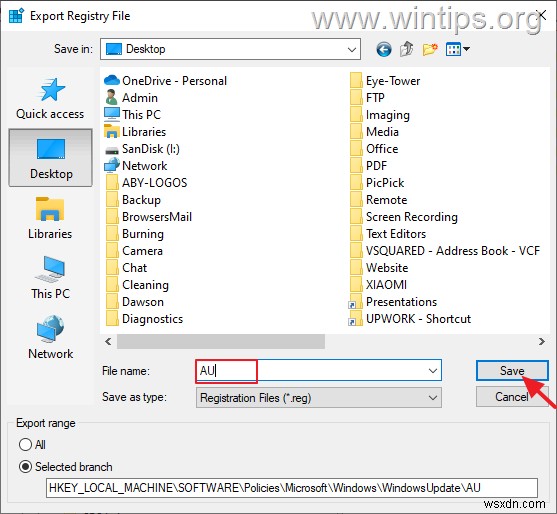Select Libraries in the places bar

tap(50, 218)
